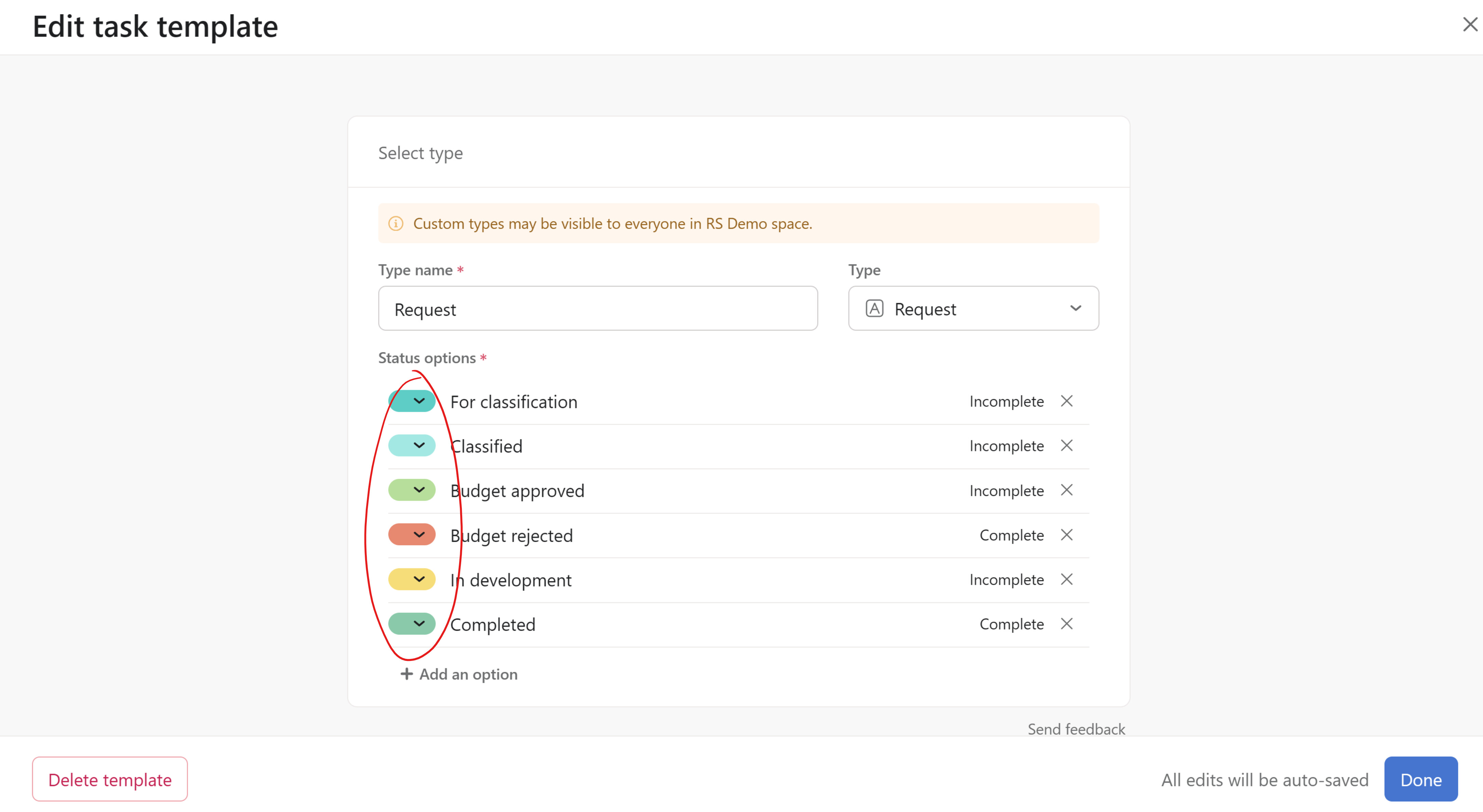Viewport: 1483px width, 812px height.
Task: Remove the Classified status option
Action: pyautogui.click(x=1066, y=445)
